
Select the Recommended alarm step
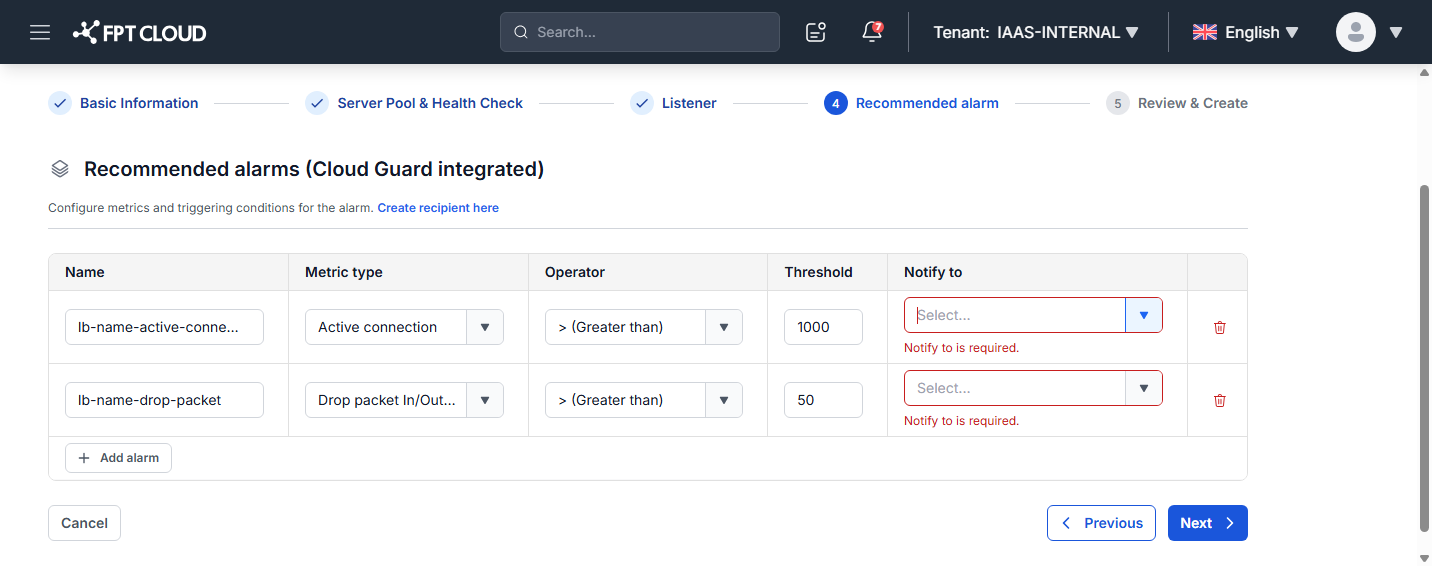coord(912,103)
